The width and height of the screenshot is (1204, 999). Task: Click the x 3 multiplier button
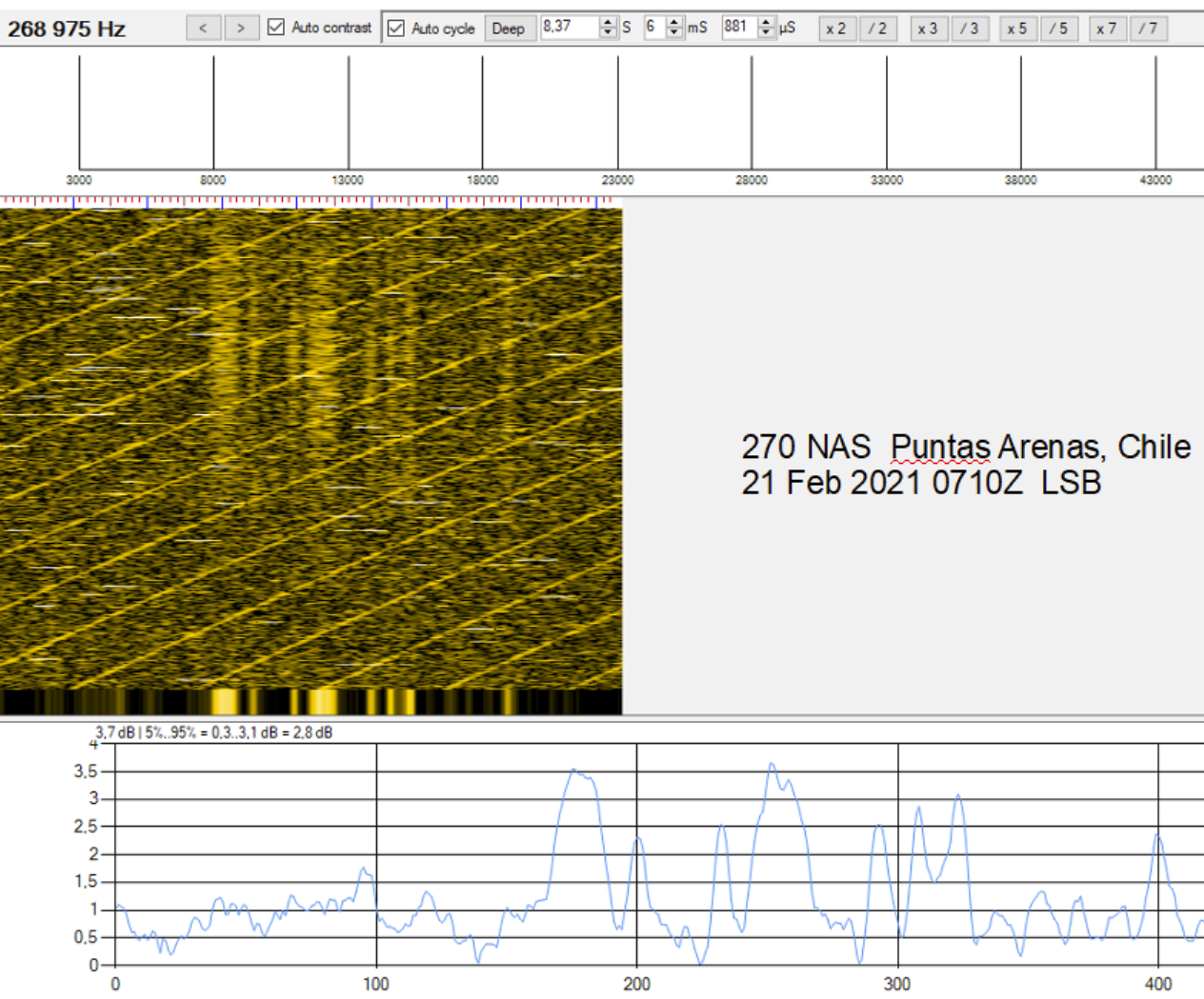(928, 29)
